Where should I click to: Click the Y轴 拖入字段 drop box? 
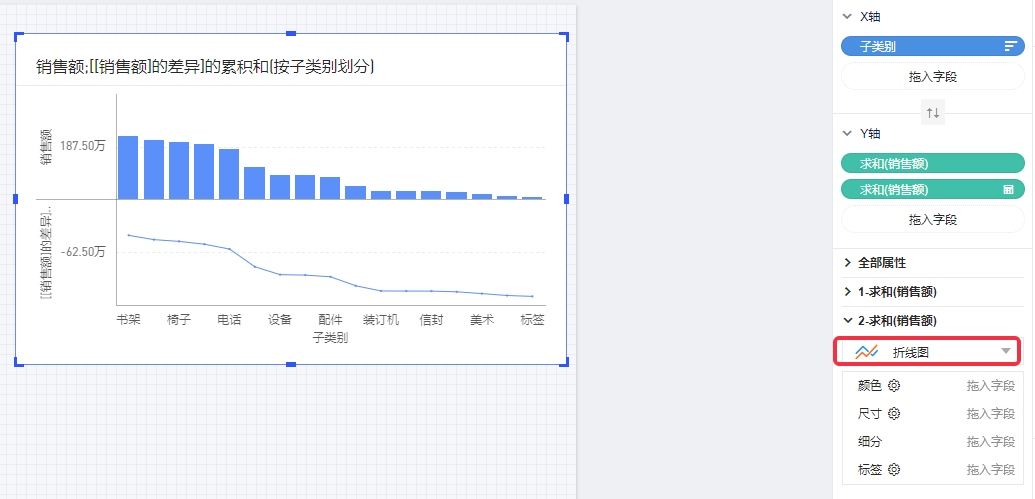932,219
